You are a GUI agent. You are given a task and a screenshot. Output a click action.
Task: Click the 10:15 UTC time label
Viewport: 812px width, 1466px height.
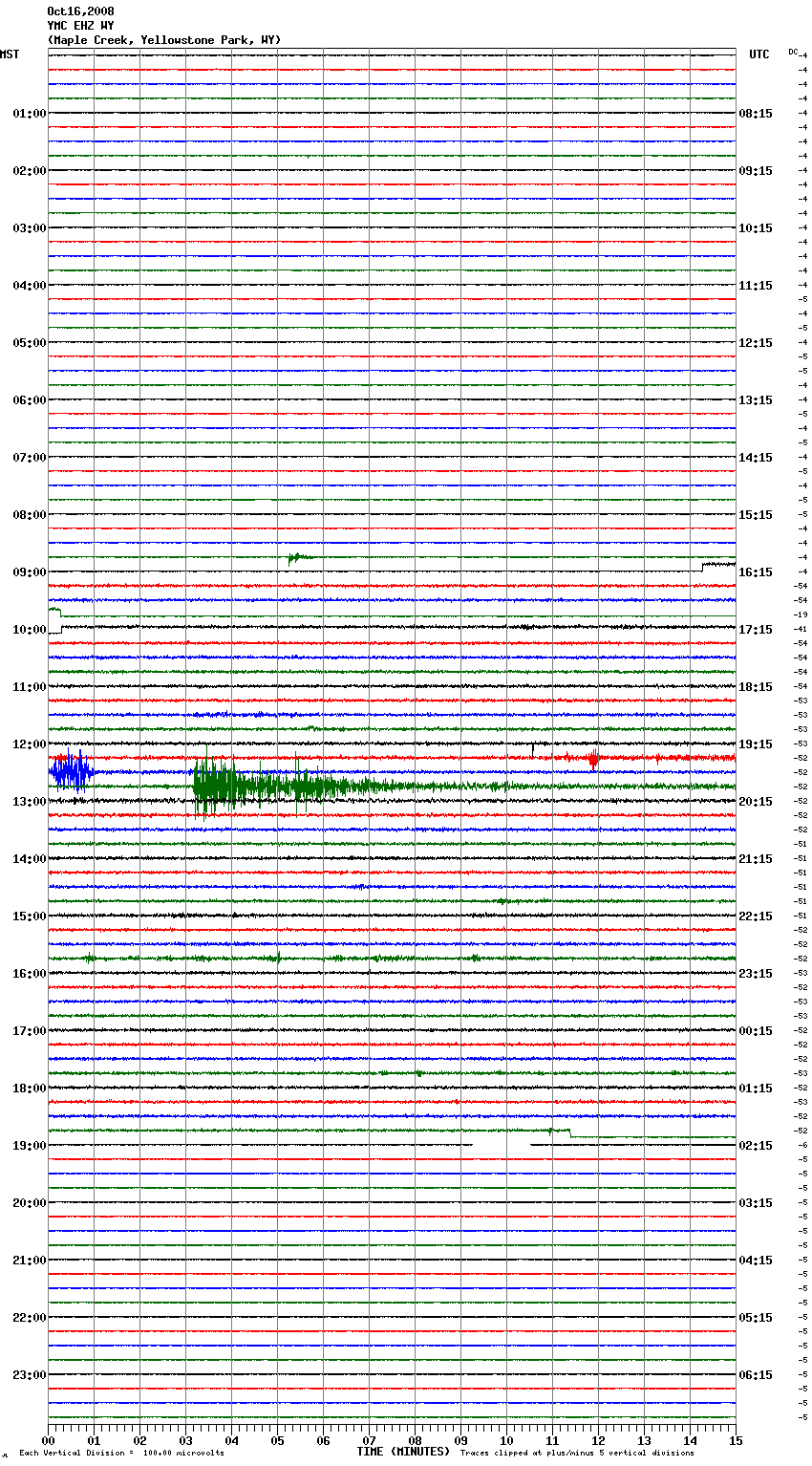pos(756,228)
